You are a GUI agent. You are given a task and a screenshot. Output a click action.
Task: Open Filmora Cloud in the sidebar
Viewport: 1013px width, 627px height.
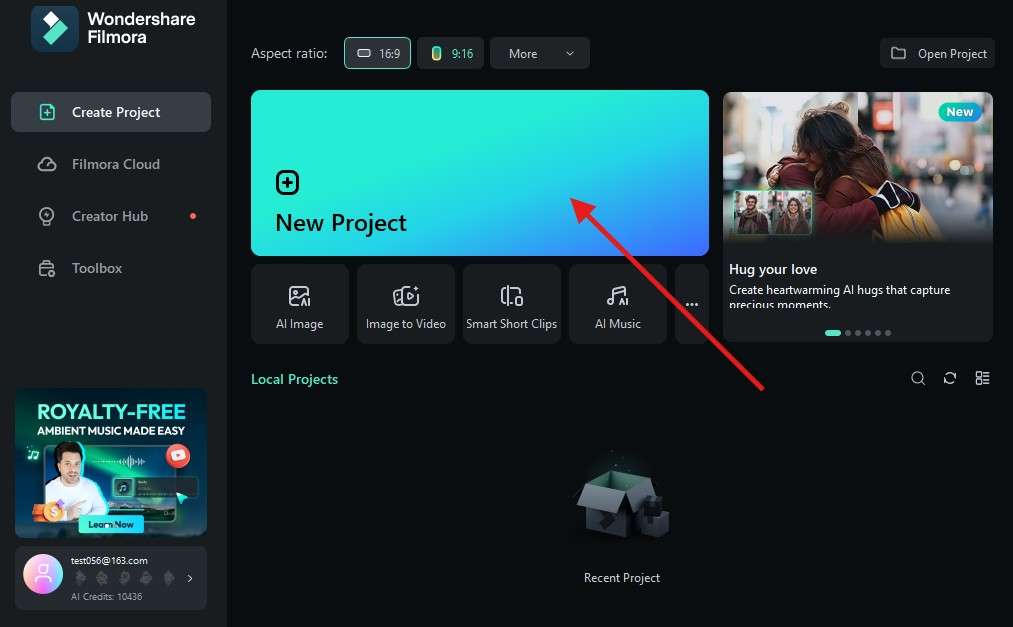coord(111,164)
